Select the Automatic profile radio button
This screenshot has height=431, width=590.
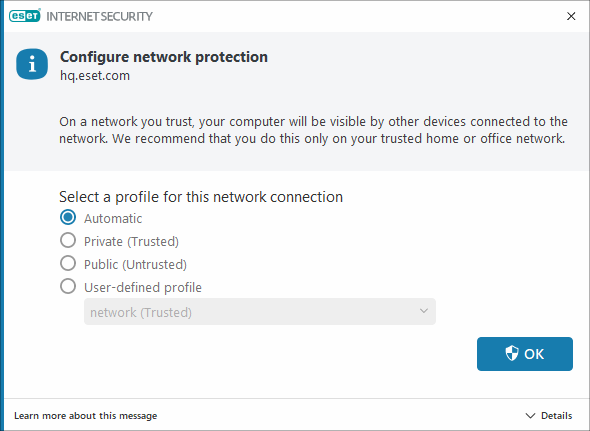coord(68,218)
